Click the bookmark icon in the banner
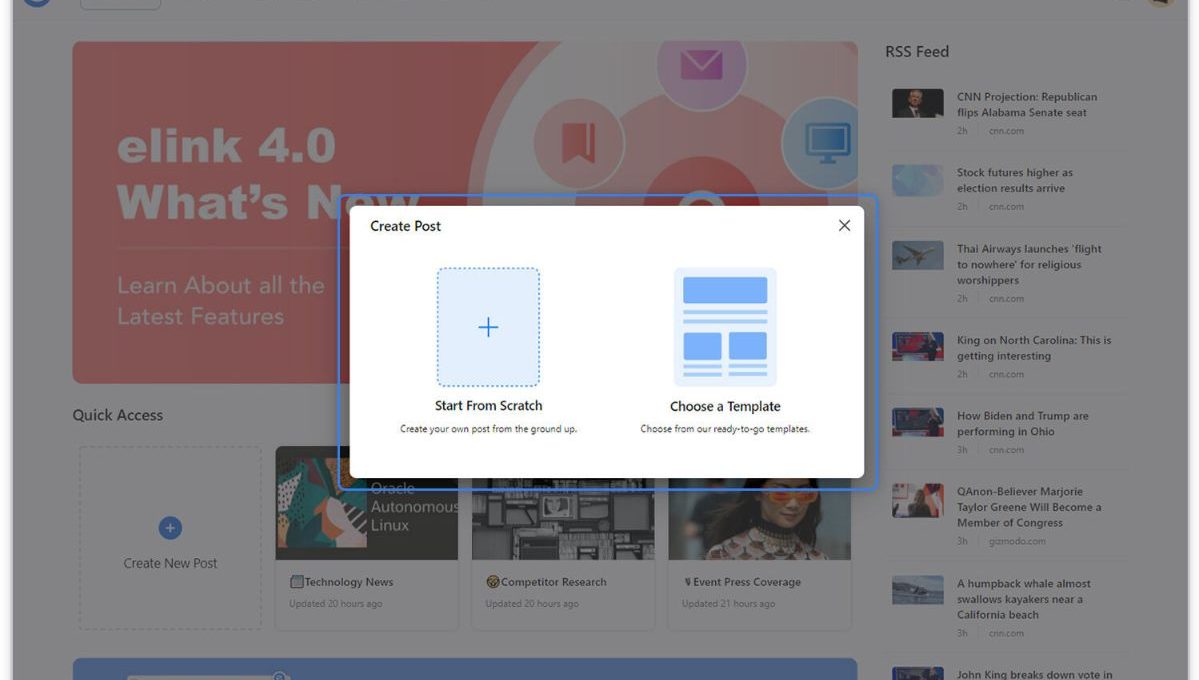This screenshot has height=680, width=1199. pyautogui.click(x=578, y=143)
